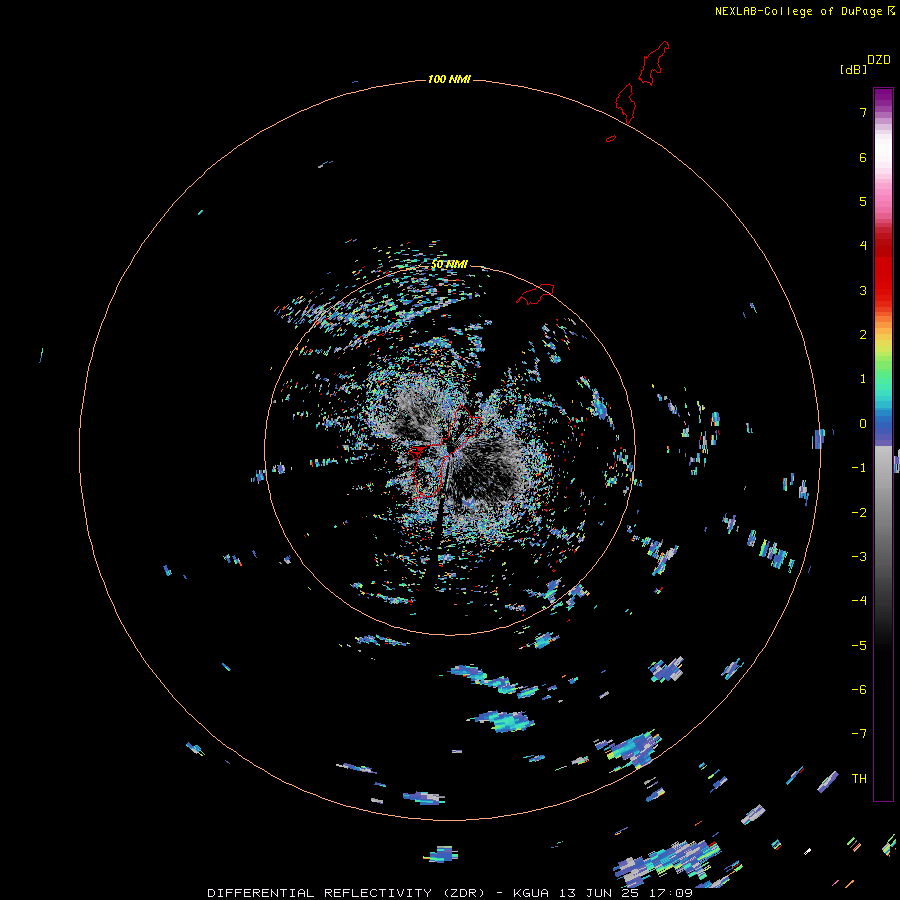
Task: Click the 3 dB scale label
Action: tap(863, 290)
